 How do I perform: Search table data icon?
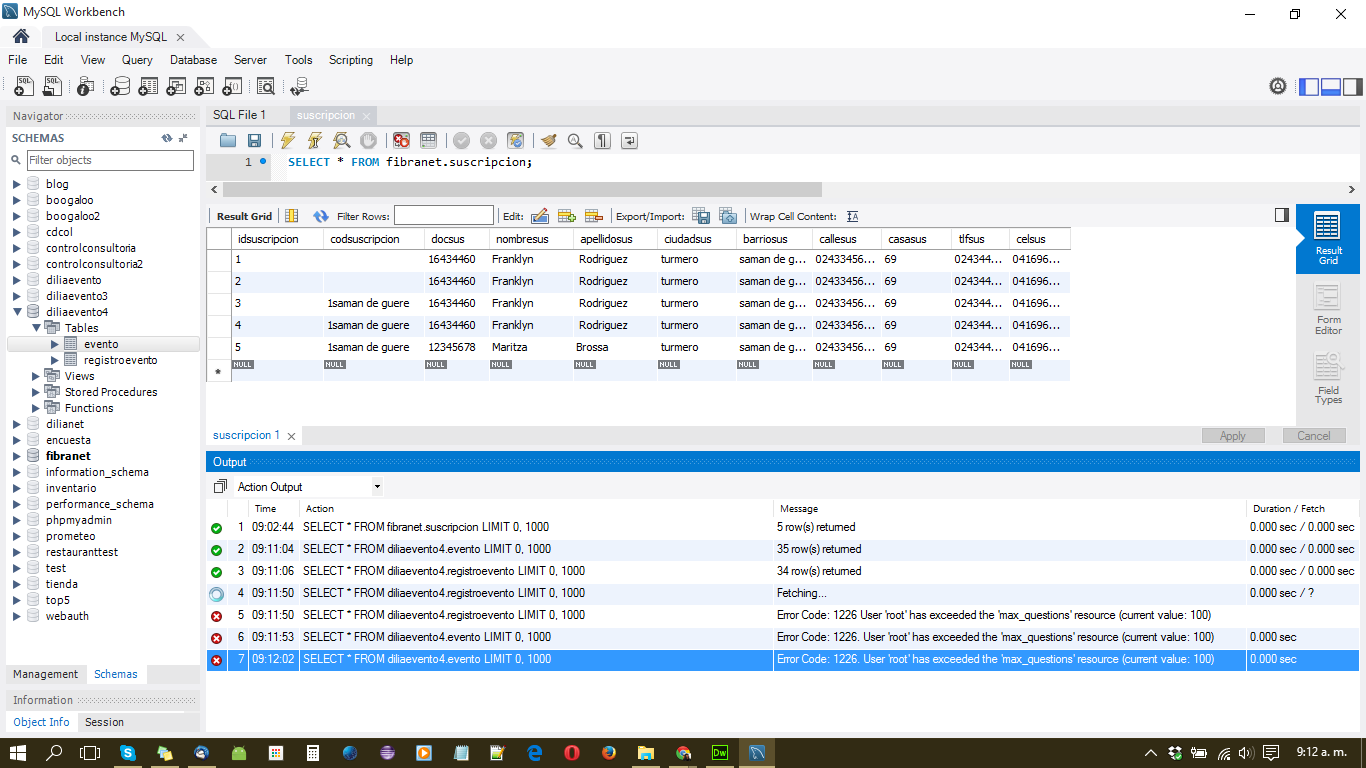click(266, 87)
